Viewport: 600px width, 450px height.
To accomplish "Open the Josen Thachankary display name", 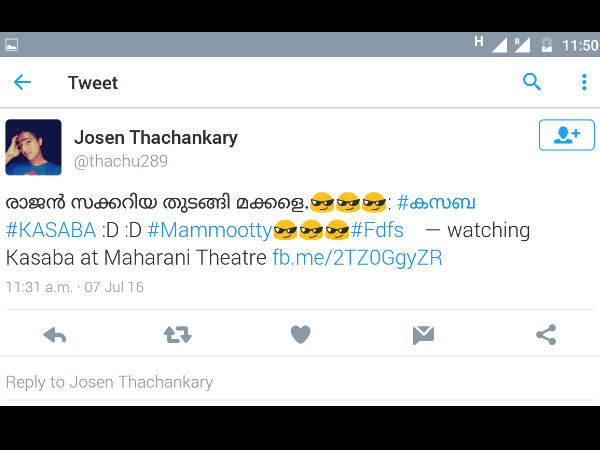I will click(x=156, y=138).
